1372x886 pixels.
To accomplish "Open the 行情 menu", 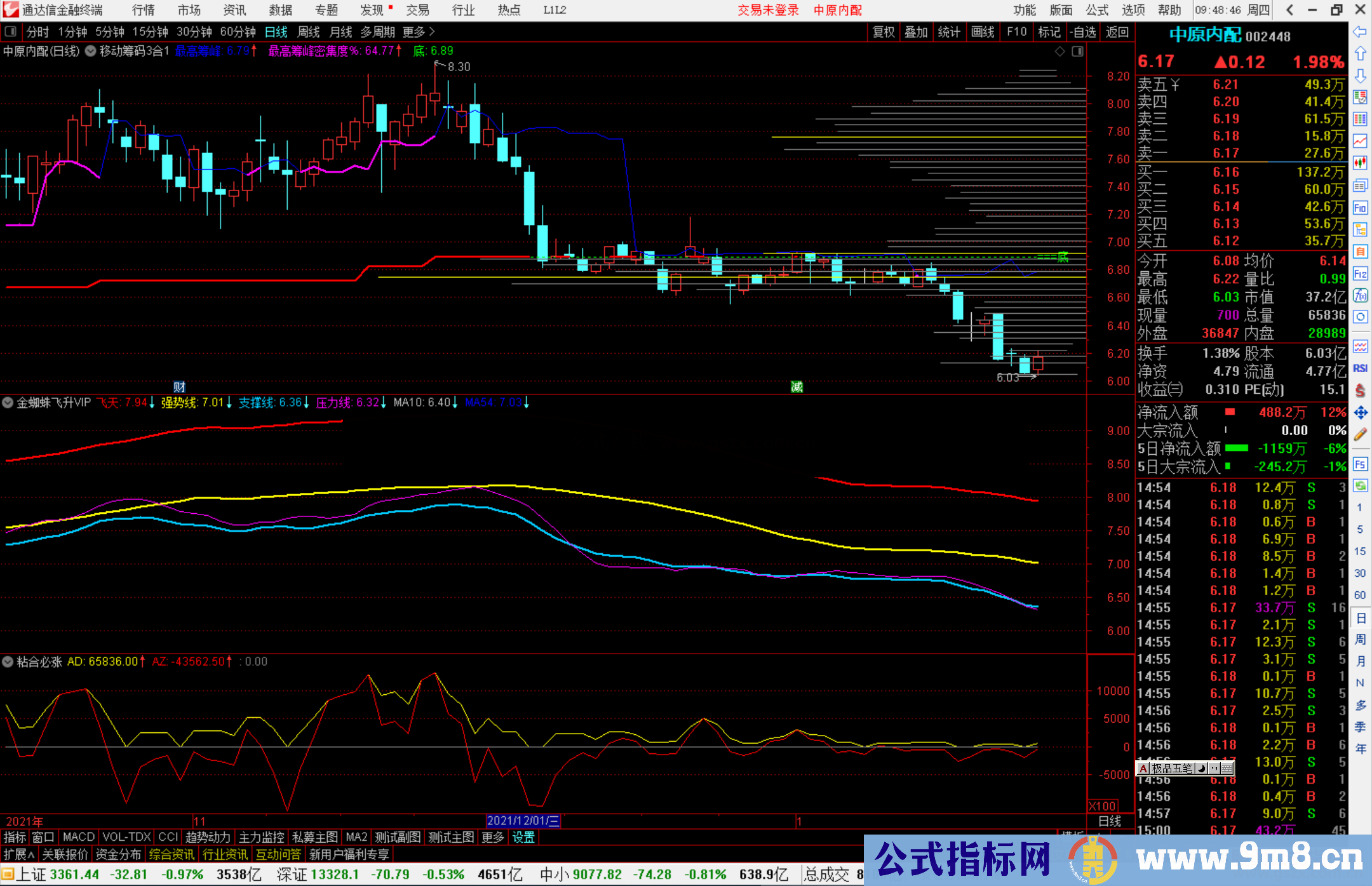I will [x=144, y=10].
